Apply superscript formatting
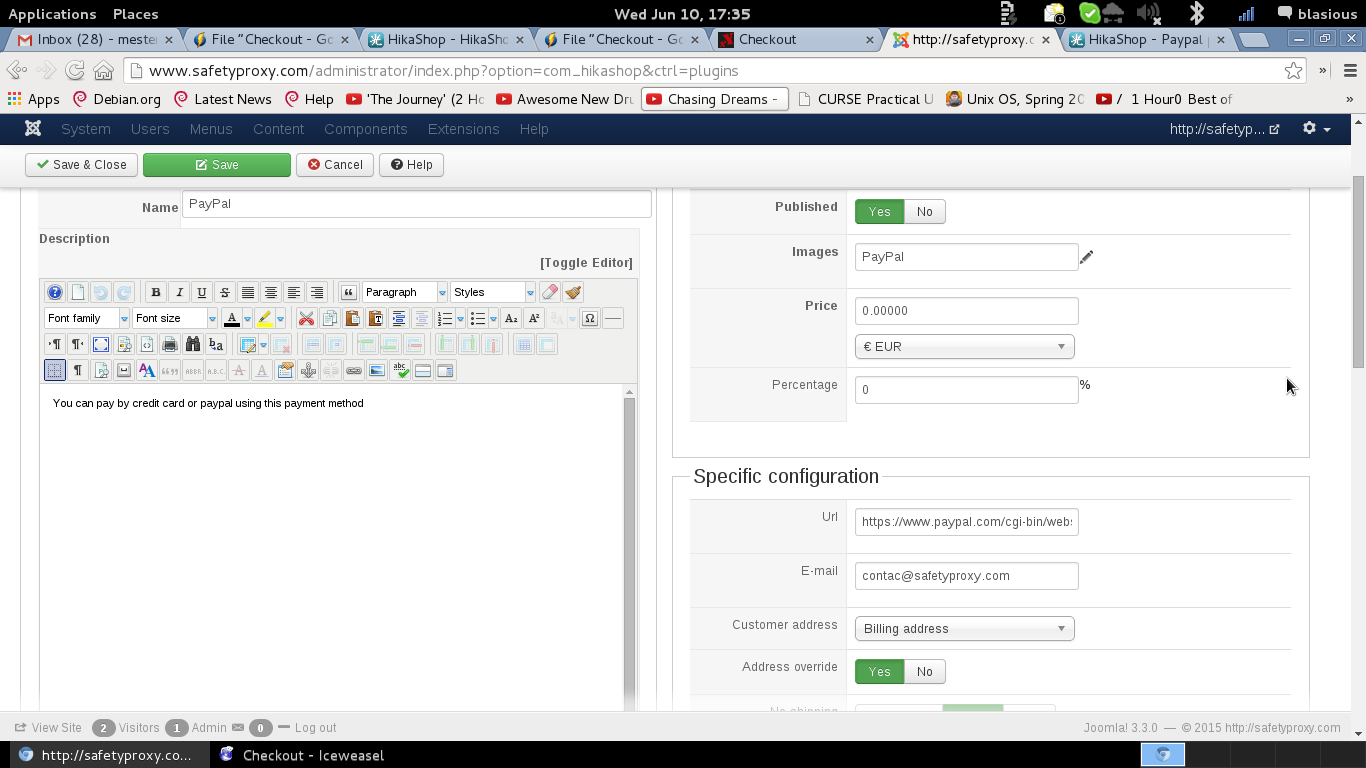1366x768 pixels. click(534, 318)
